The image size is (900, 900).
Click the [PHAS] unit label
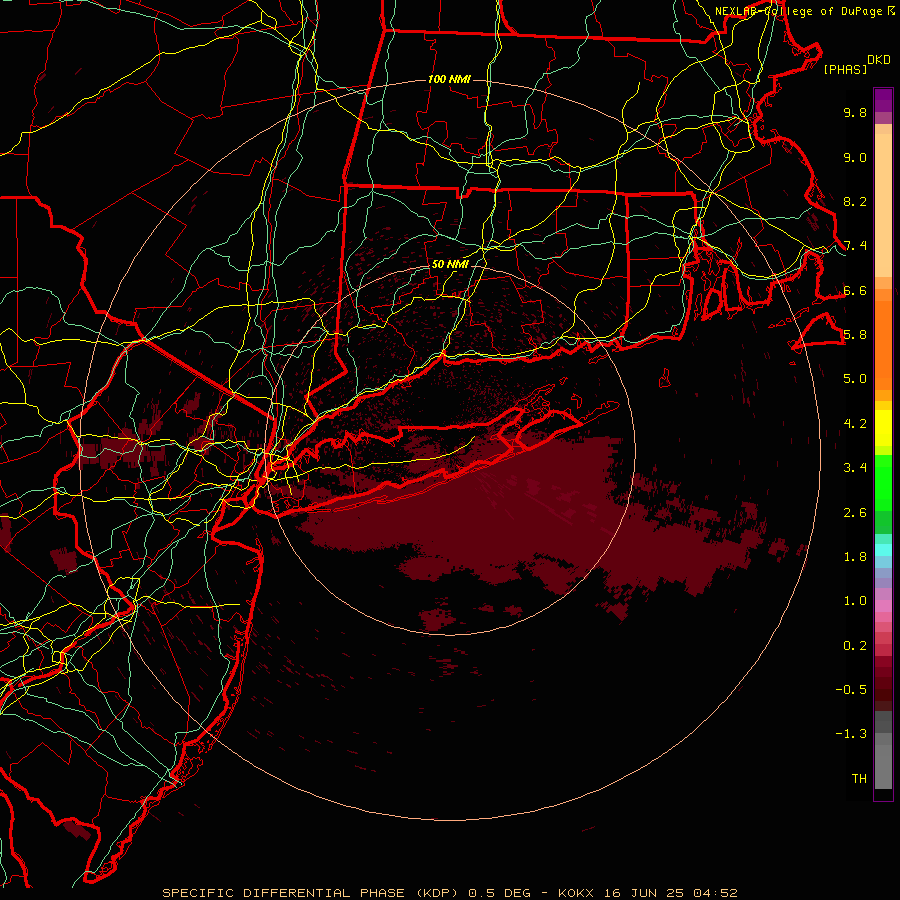845,69
